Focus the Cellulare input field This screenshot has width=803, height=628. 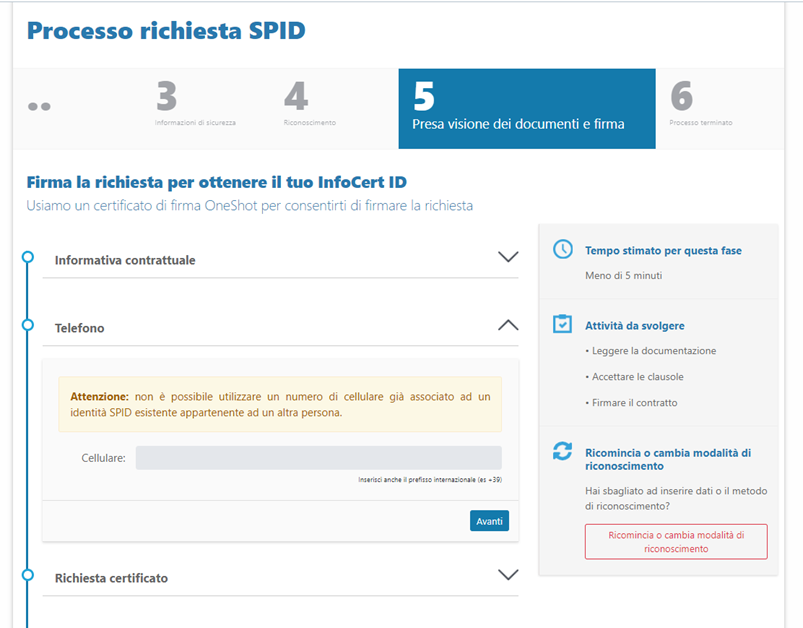319,457
